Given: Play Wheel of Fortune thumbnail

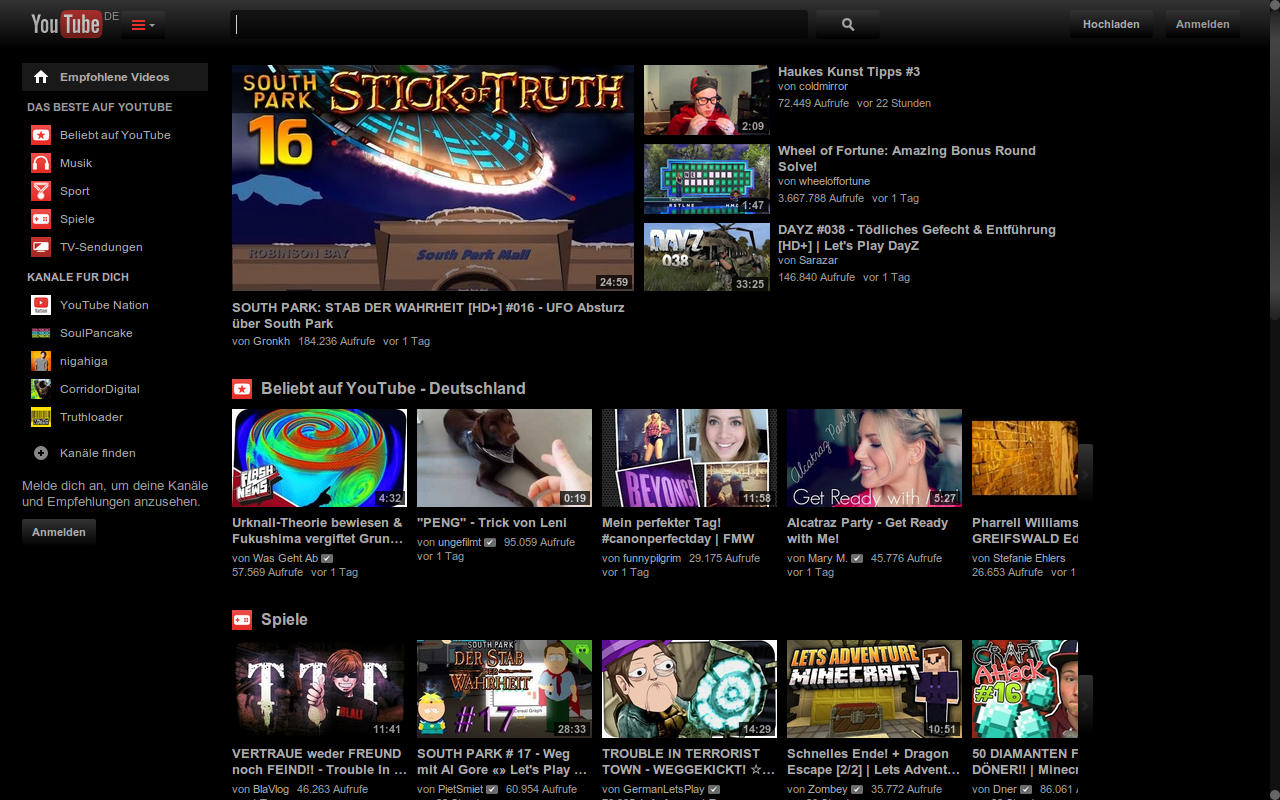Looking at the screenshot, I should (707, 179).
